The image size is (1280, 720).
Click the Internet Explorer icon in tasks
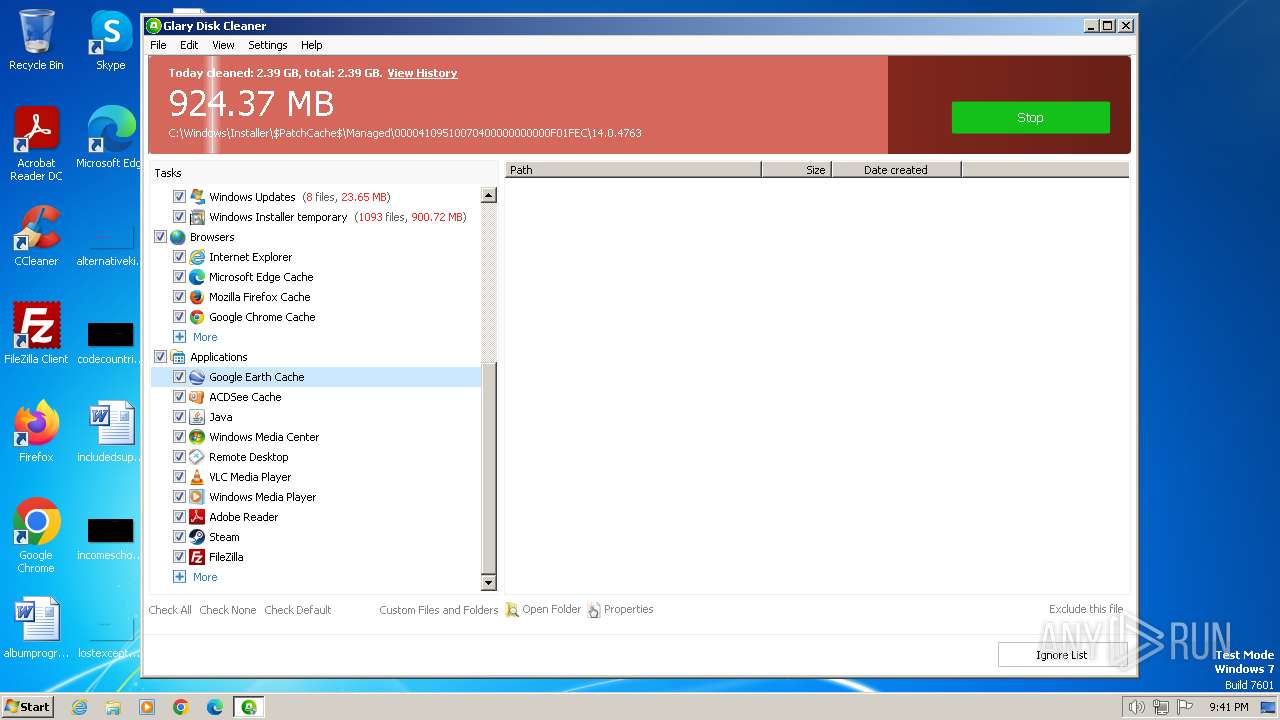click(197, 257)
